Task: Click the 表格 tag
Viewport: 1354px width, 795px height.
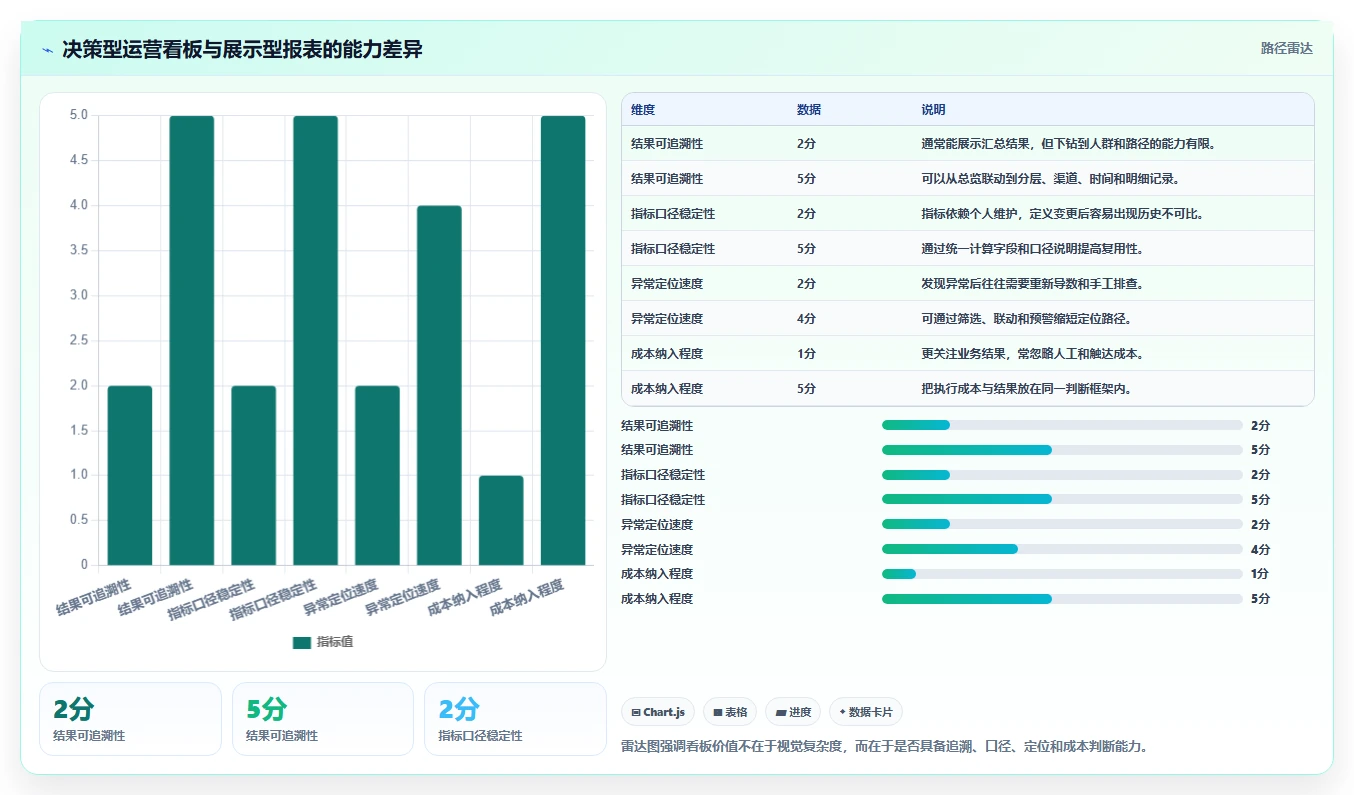Action: [730, 713]
